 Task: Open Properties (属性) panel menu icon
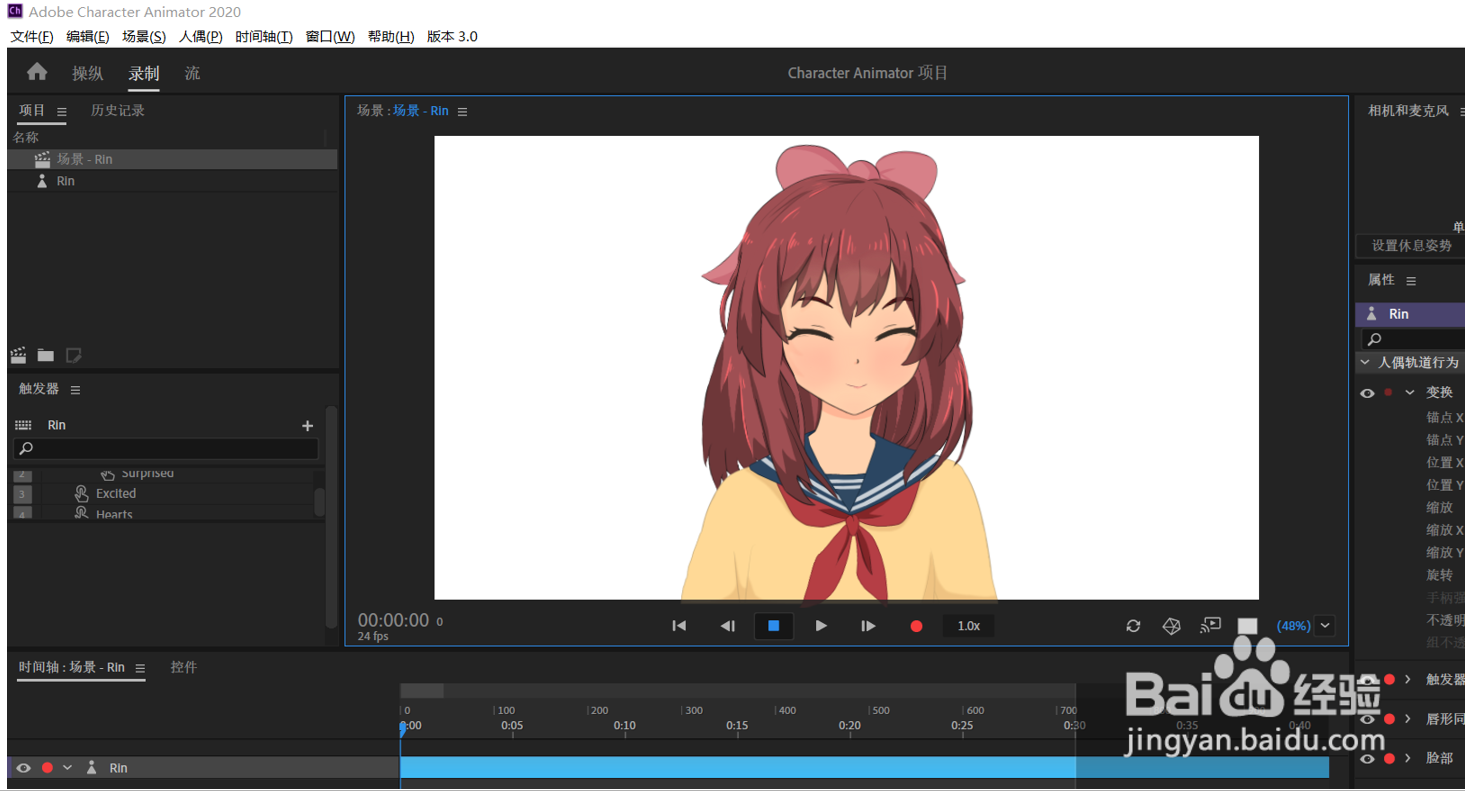pos(1411,281)
